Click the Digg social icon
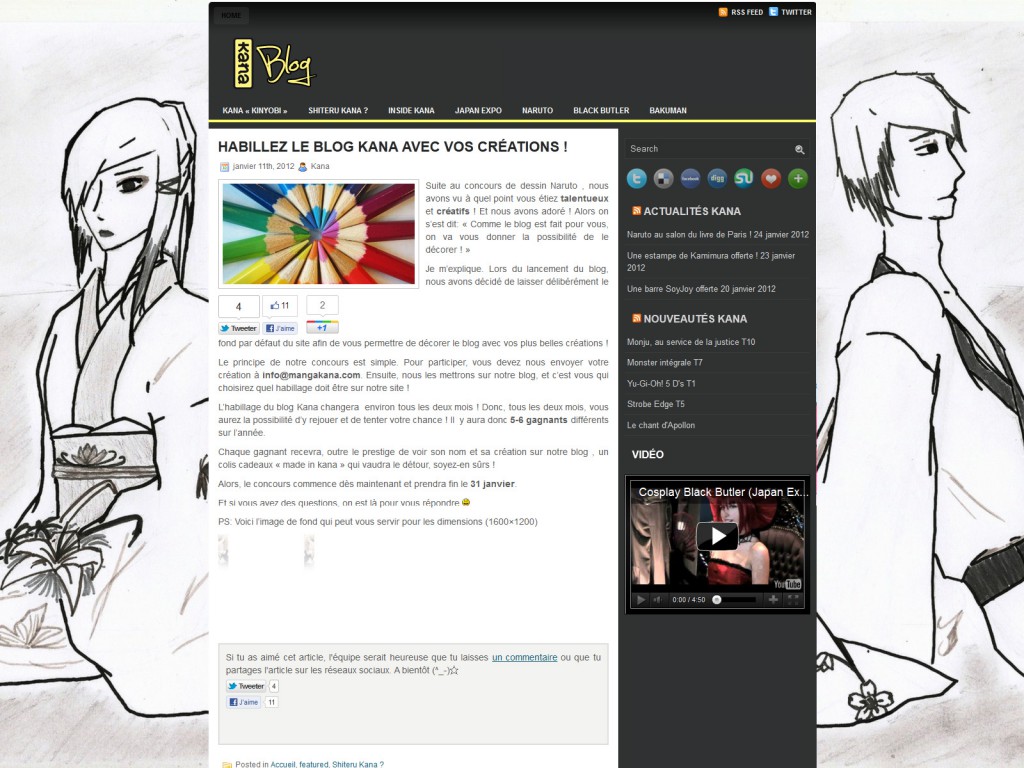Image resolution: width=1024 pixels, height=768 pixels. pyautogui.click(x=717, y=179)
